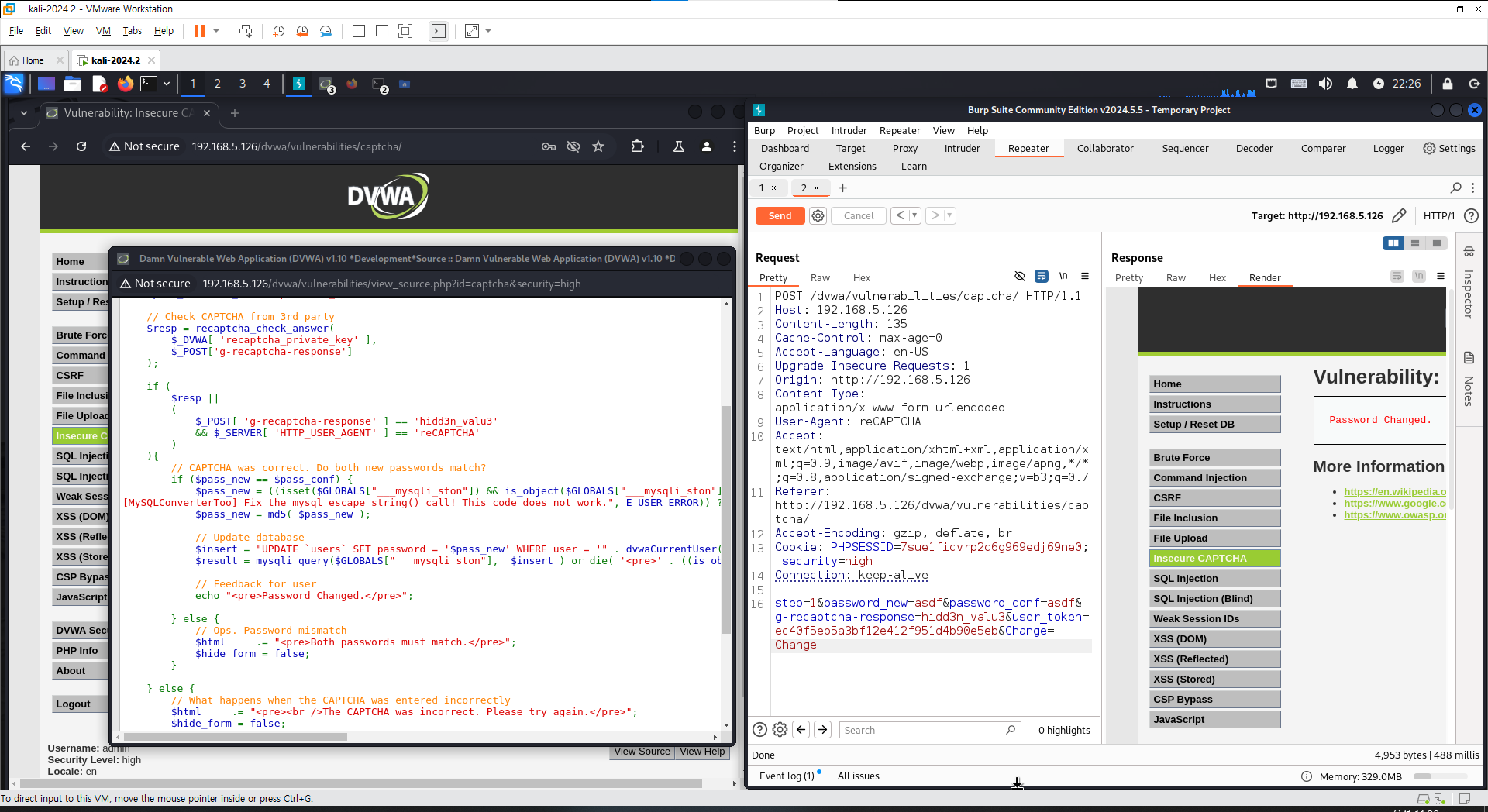Open the Proxy tab in Burp Suite

tap(904, 149)
